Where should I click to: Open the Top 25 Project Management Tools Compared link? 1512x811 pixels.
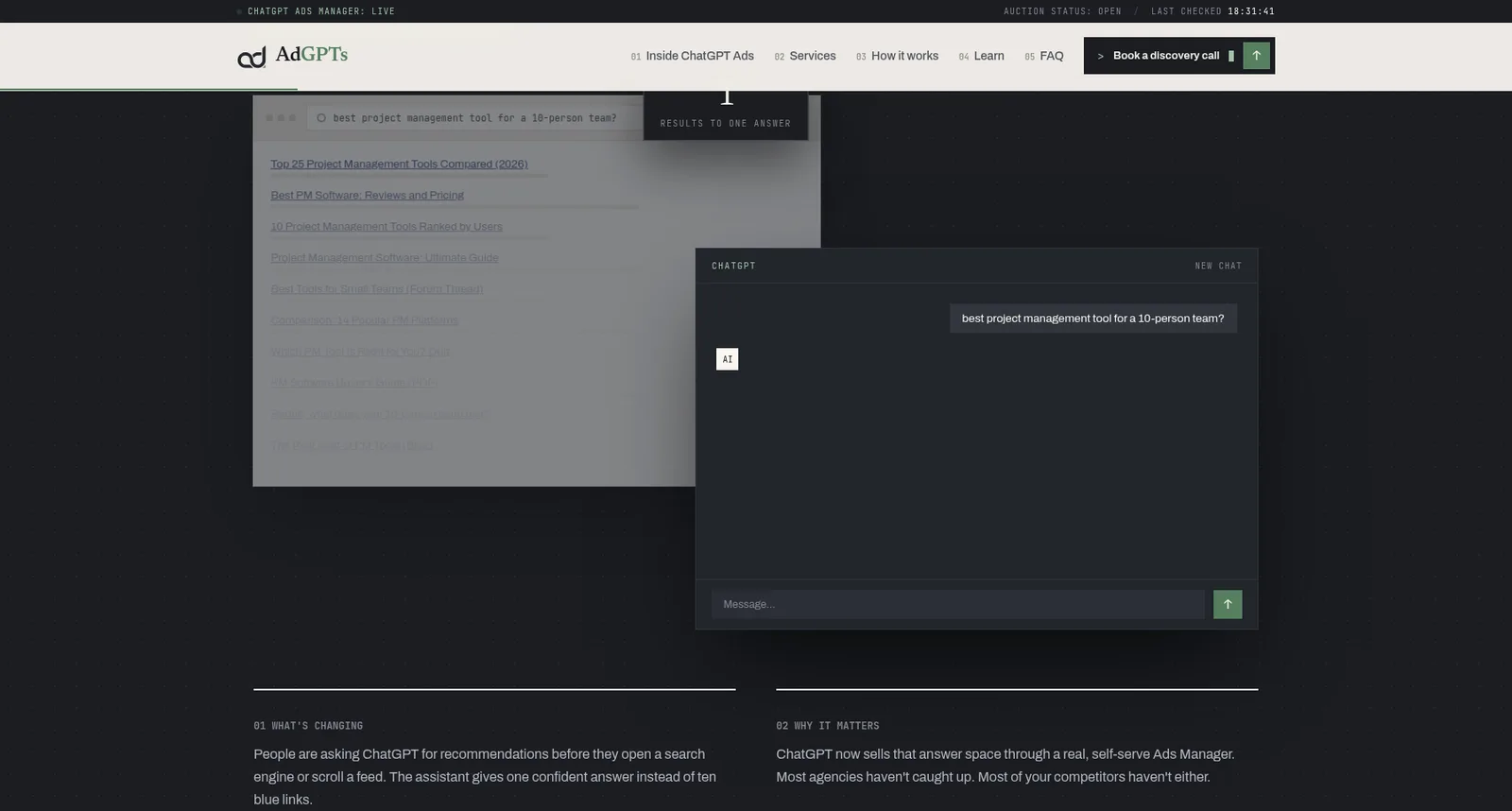399,164
